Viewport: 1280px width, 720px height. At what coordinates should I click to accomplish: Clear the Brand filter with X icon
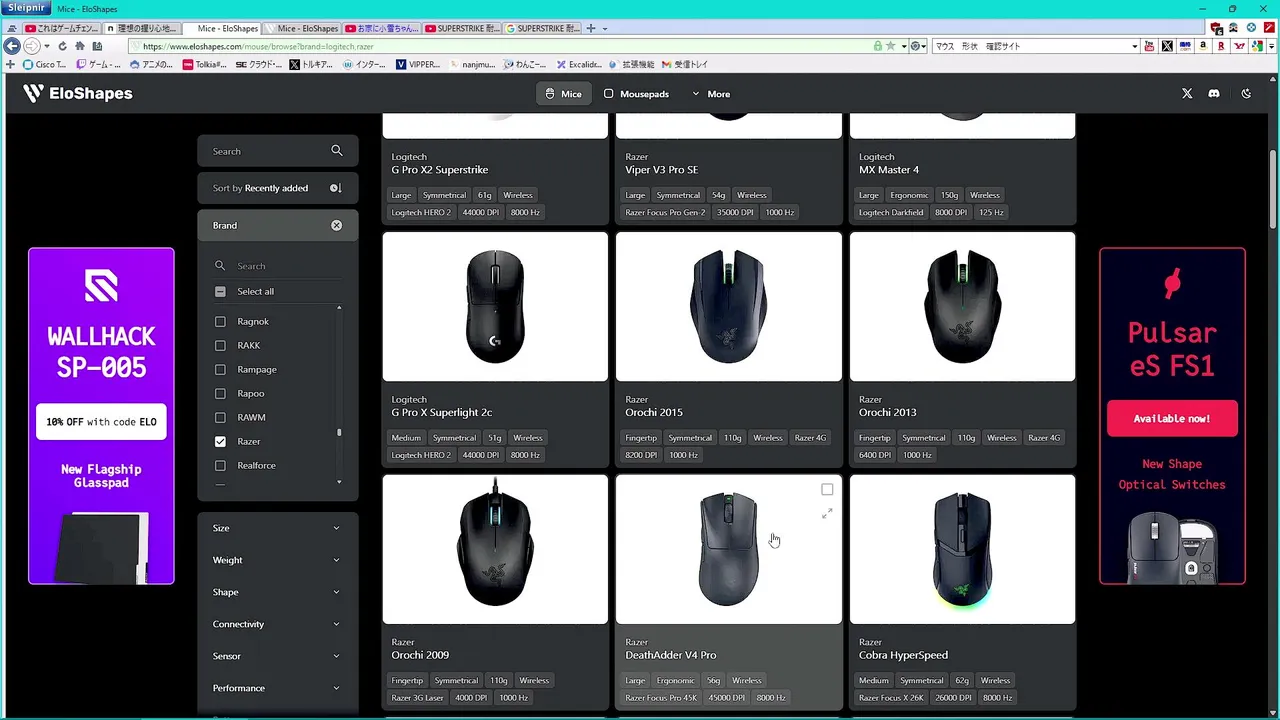tap(337, 225)
